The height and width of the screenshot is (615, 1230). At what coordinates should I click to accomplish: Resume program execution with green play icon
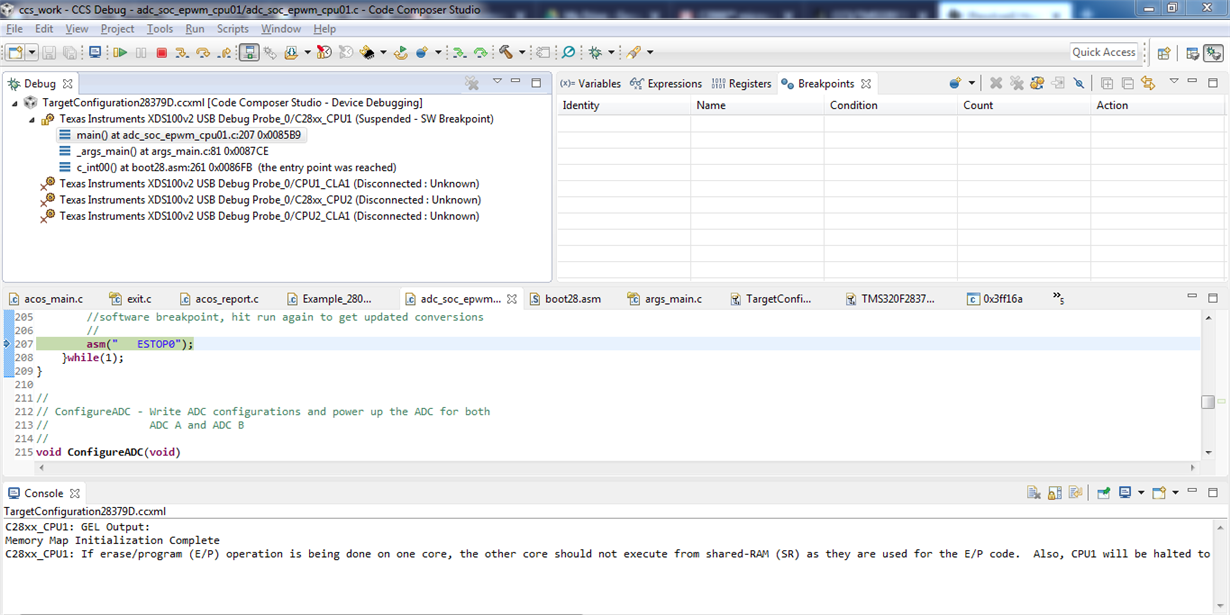[122, 52]
